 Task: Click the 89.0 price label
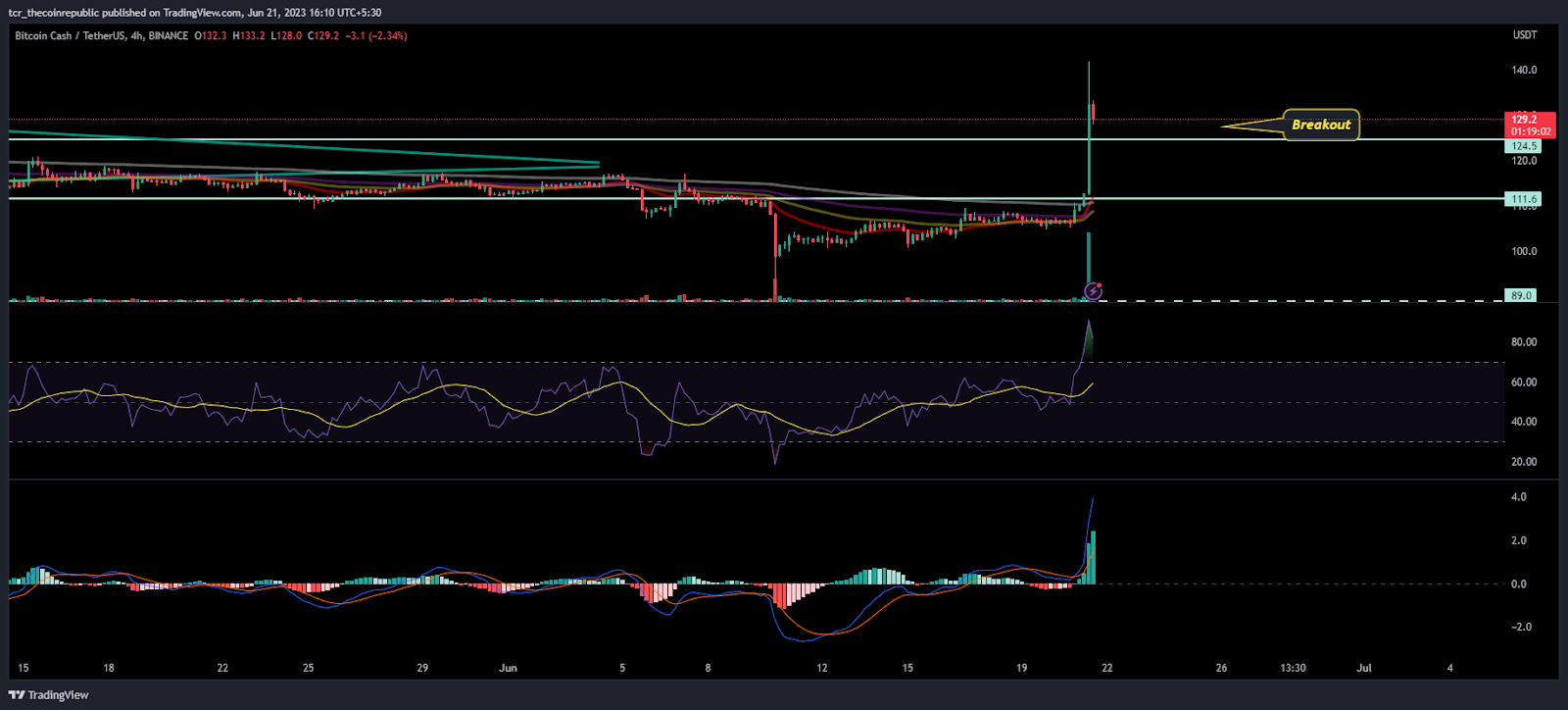point(1521,295)
